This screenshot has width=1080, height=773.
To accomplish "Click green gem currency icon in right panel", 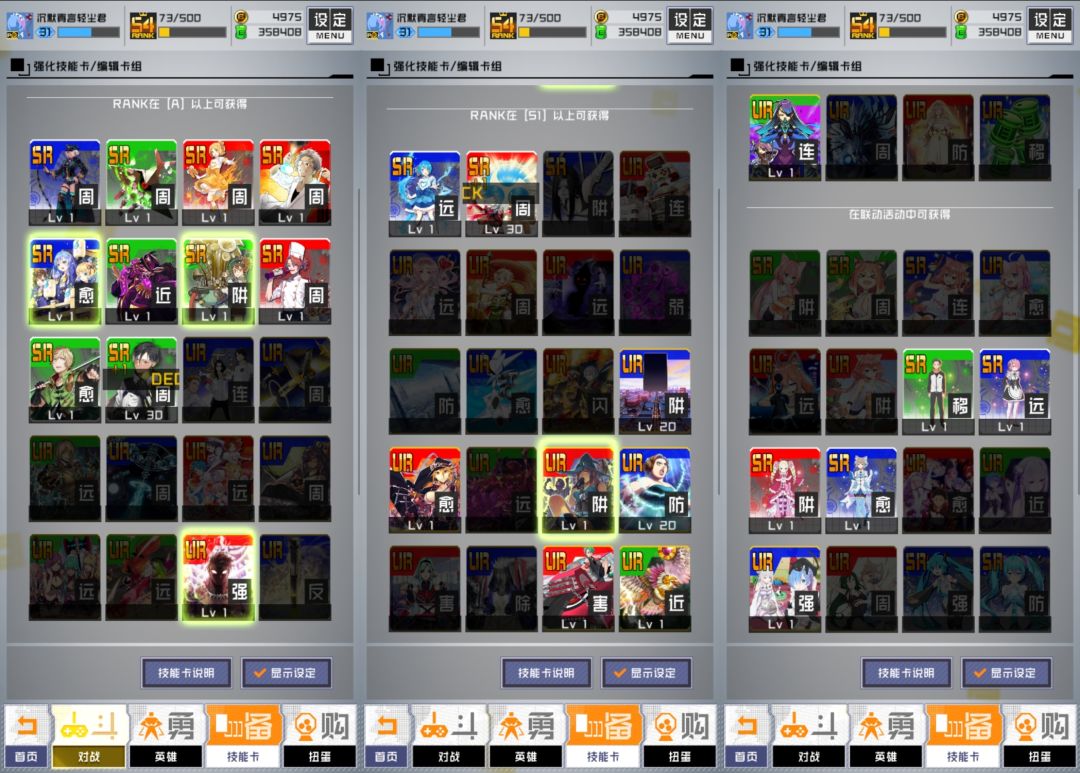I will click(x=961, y=32).
